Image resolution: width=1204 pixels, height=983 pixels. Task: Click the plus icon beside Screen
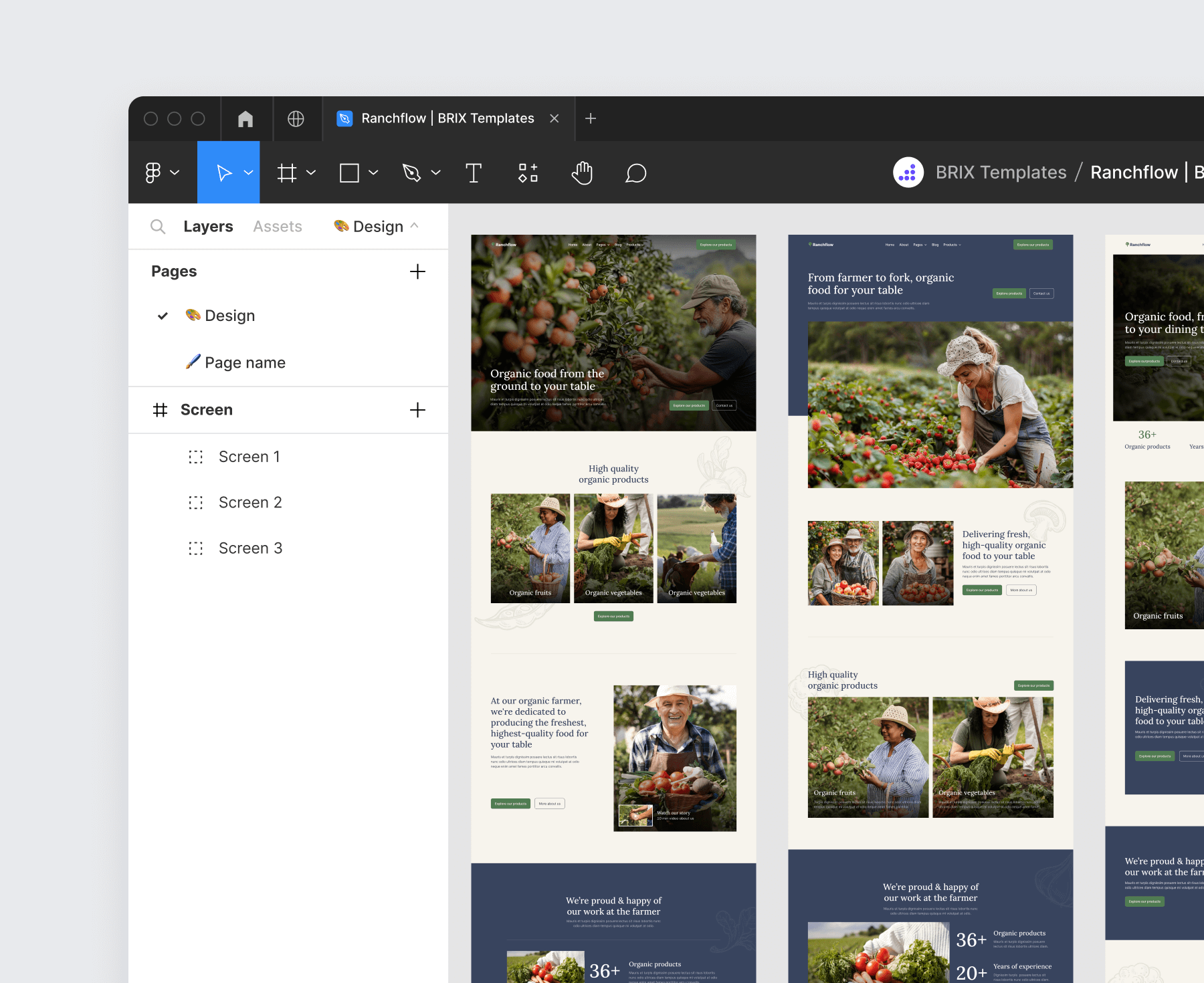point(417,410)
